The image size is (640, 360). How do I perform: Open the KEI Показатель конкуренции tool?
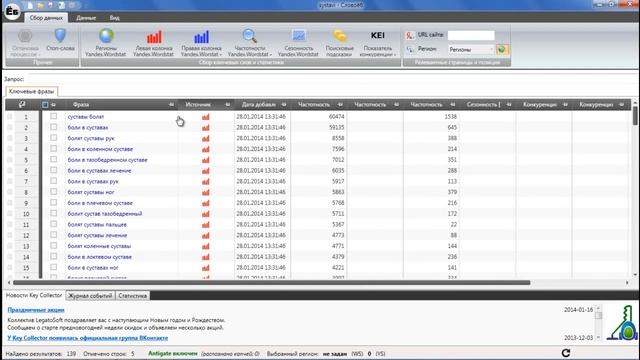[x=378, y=42]
